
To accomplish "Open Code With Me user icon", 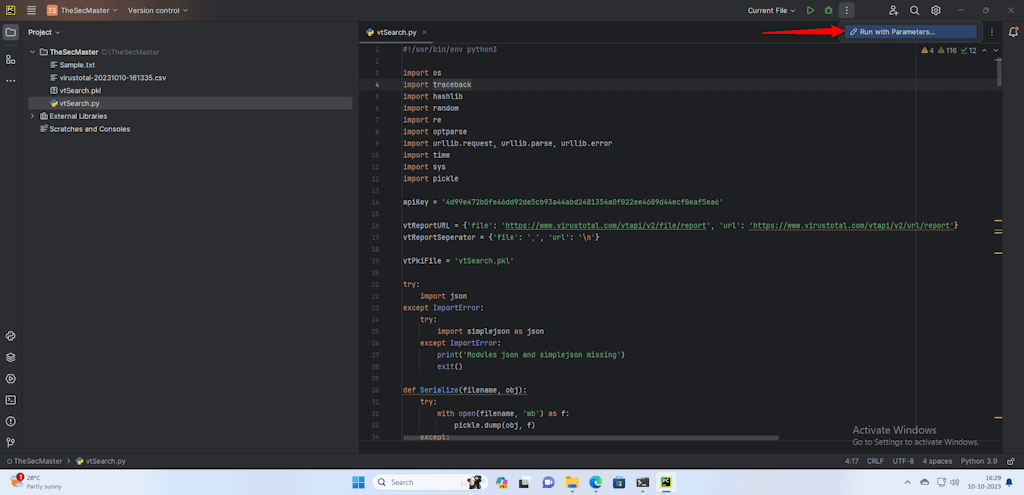I will point(893,10).
